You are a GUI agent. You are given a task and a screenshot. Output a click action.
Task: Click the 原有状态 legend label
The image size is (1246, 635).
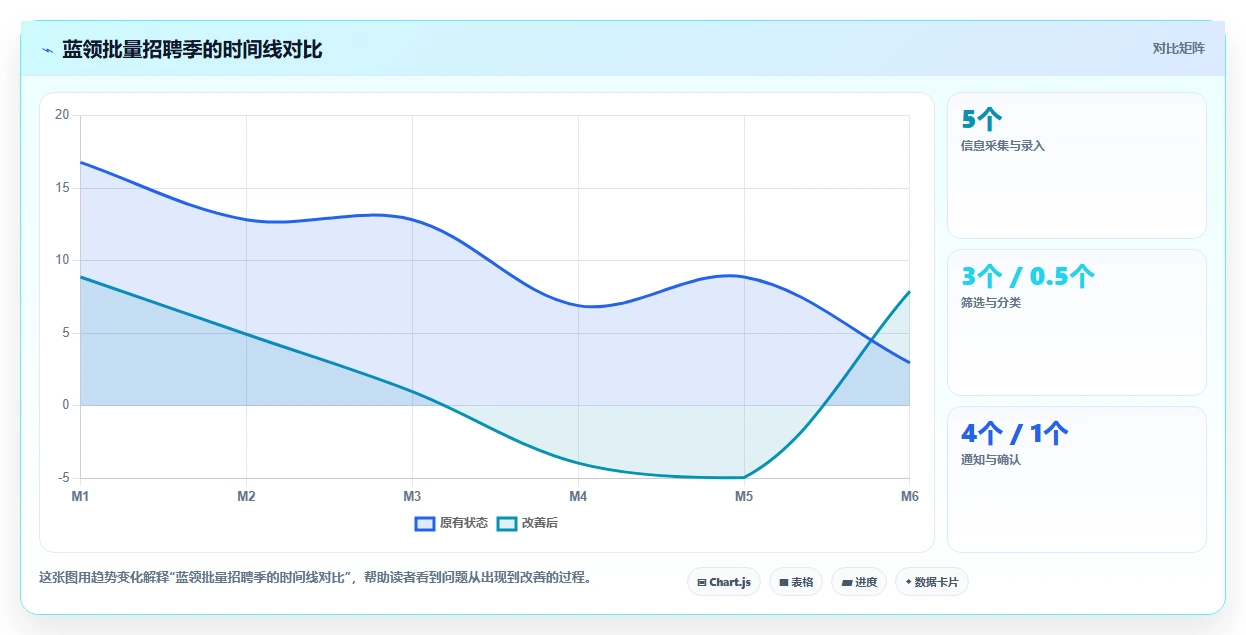(464, 523)
